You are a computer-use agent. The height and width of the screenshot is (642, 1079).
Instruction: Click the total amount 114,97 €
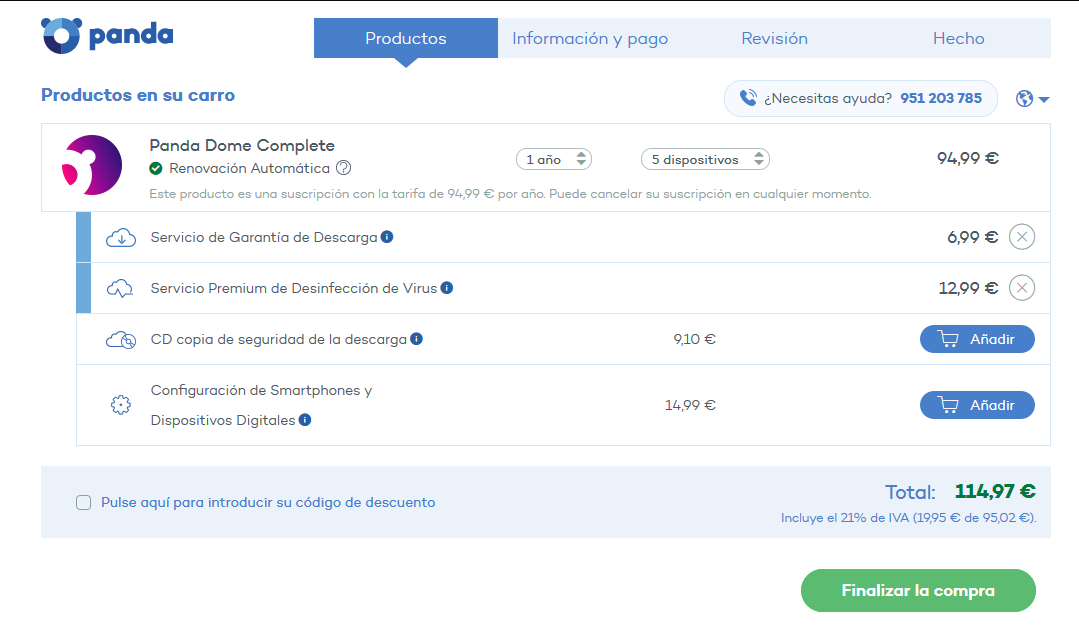click(x=995, y=491)
